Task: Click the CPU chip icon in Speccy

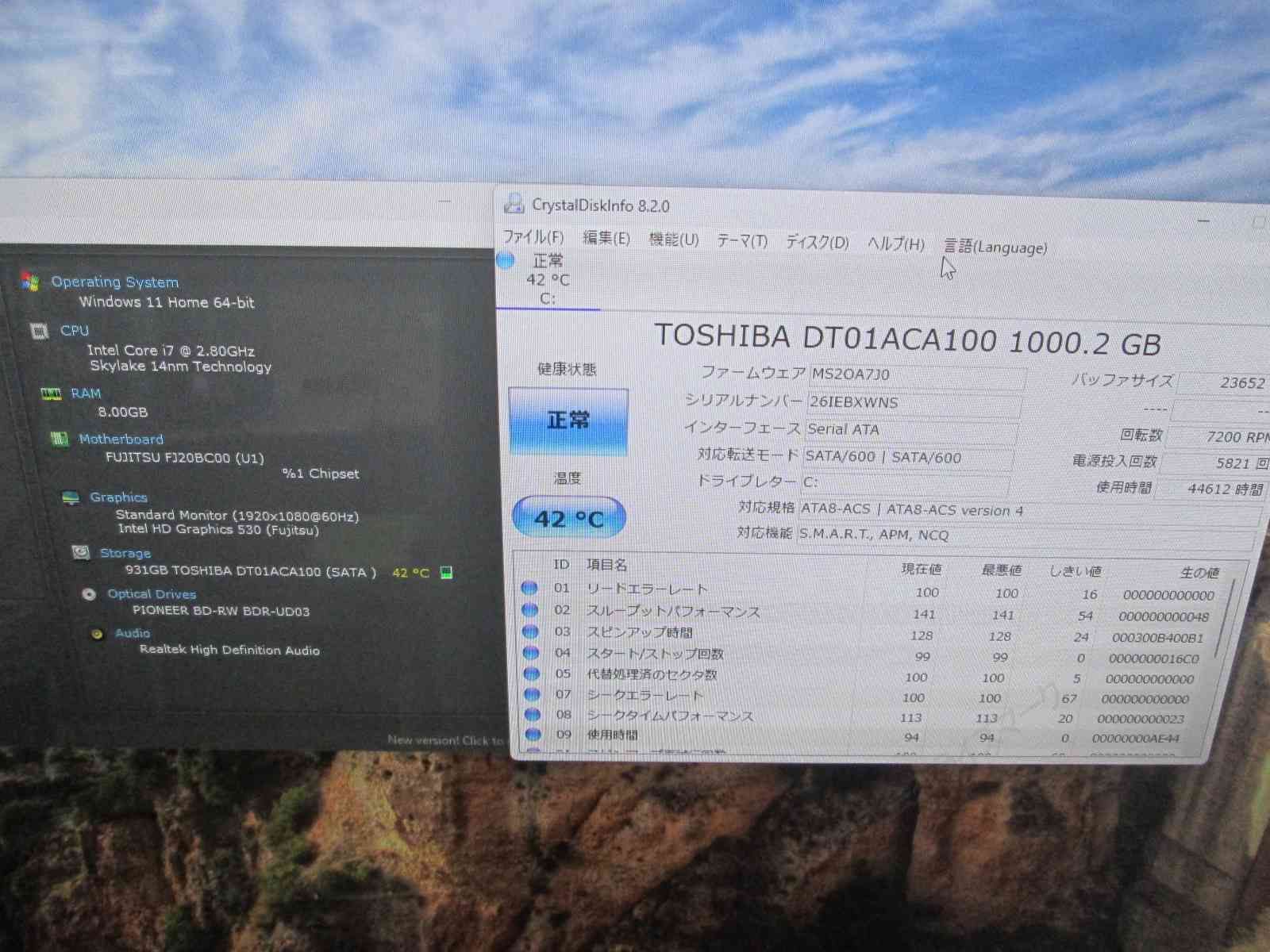Action: [39, 331]
